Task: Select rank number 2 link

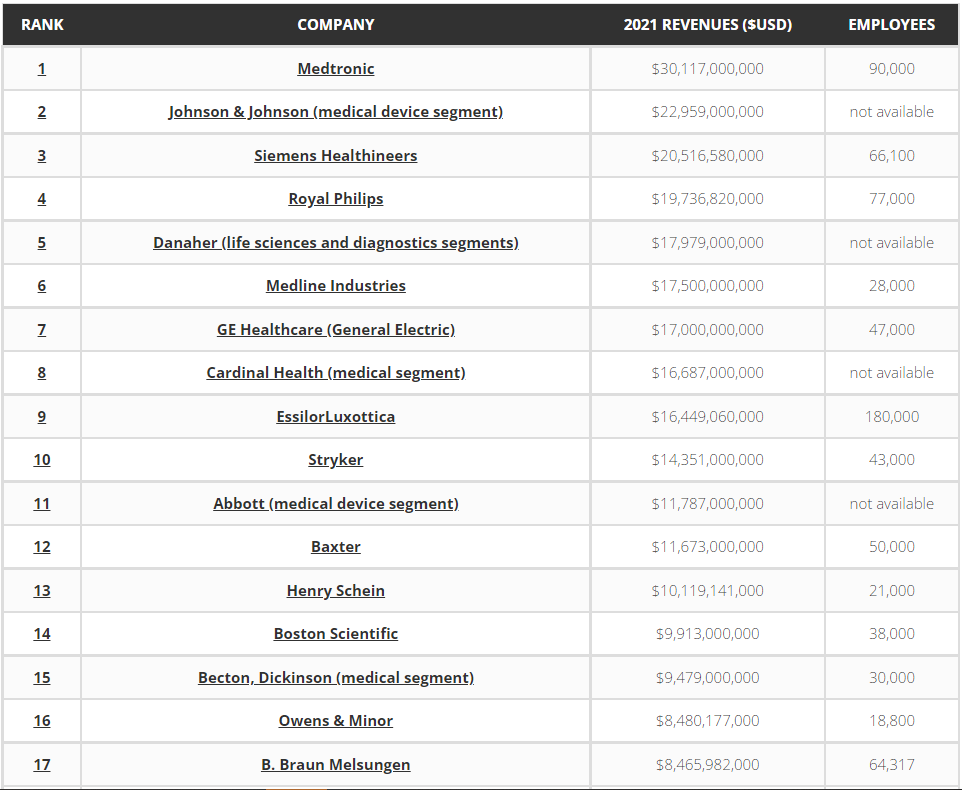Action: 42,112
